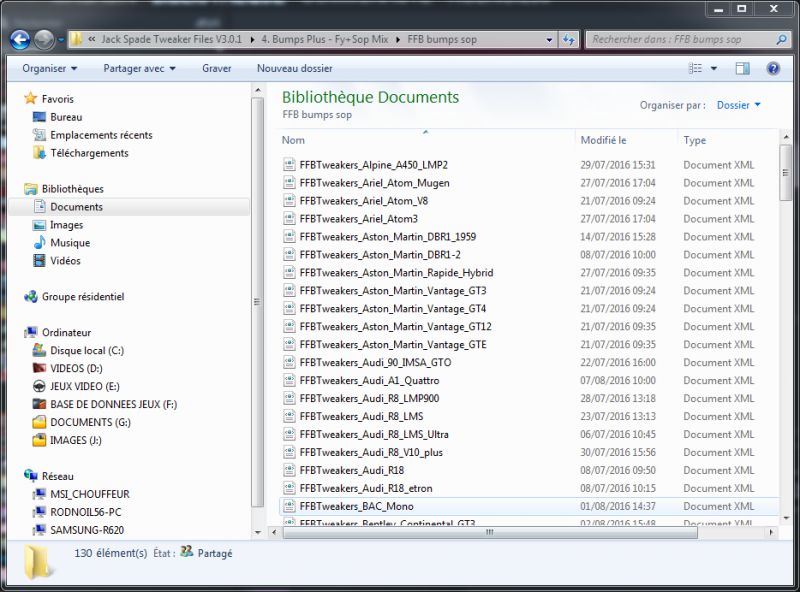Select FFBTweakers_Aston_Martin_Rapide_Hybrid

pyautogui.click(x=396, y=273)
